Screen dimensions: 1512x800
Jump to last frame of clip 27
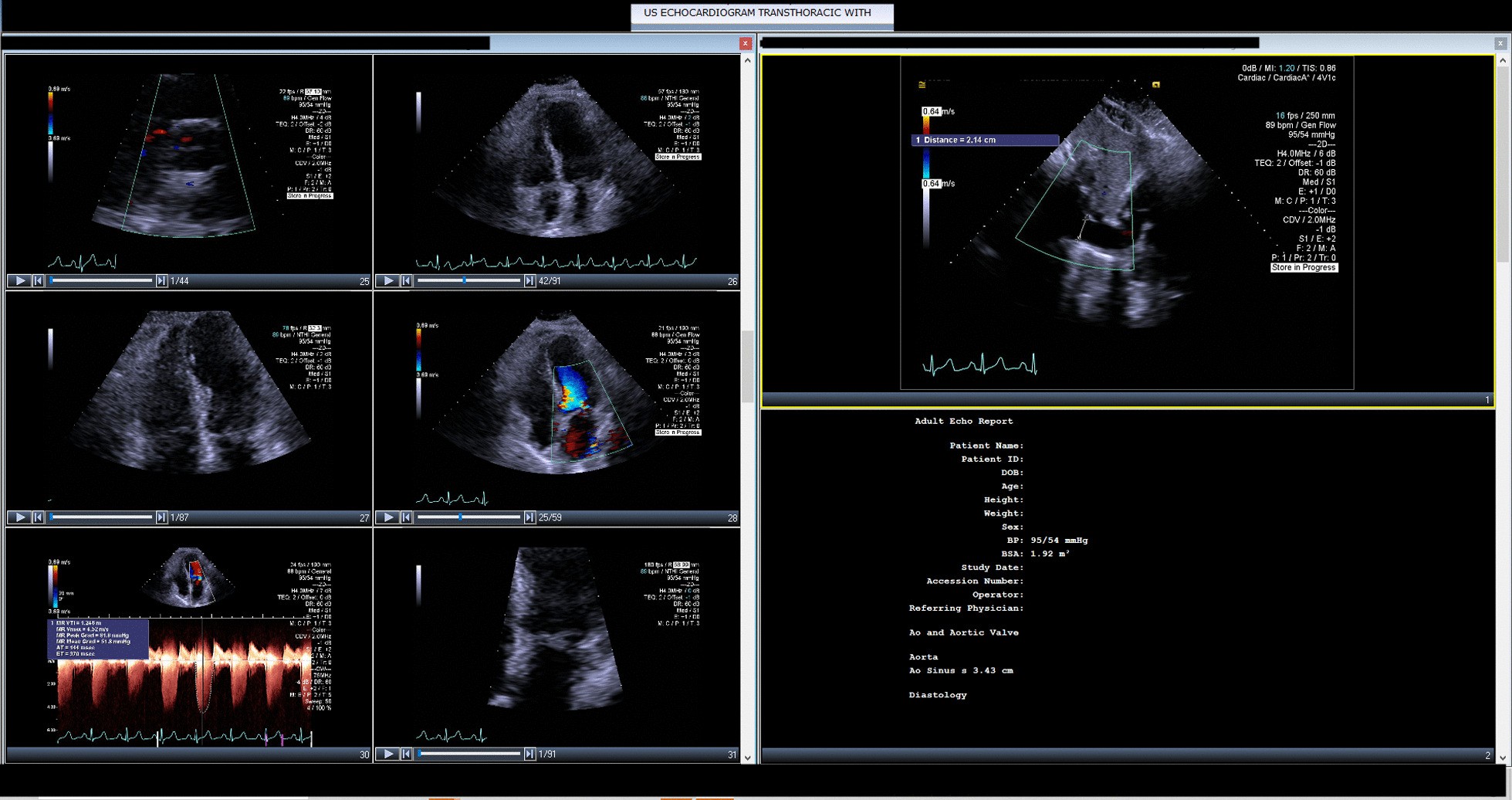[x=161, y=517]
